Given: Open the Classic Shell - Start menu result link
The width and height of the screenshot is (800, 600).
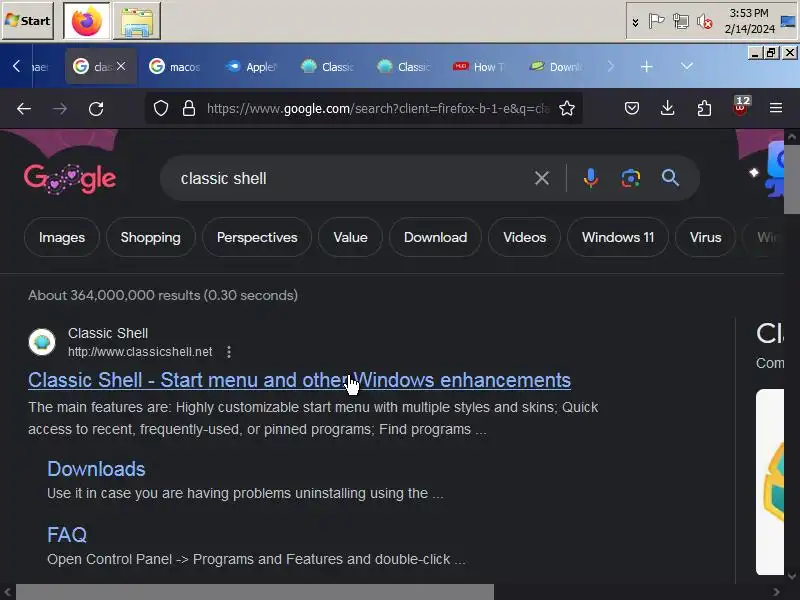Looking at the screenshot, I should (x=299, y=380).
